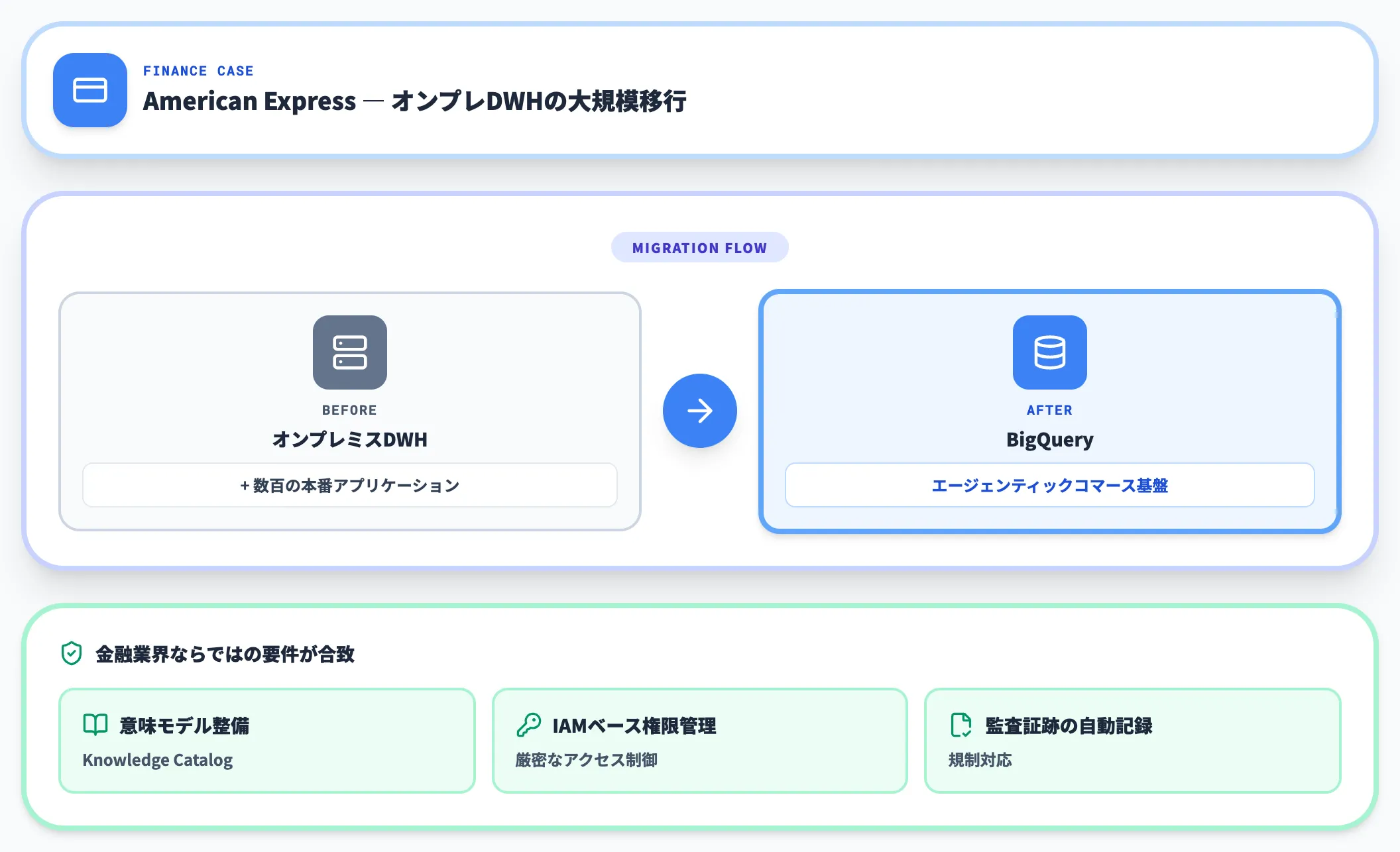Click the + 数百の本番アプリケーション button
1400x852 pixels.
click(349, 485)
